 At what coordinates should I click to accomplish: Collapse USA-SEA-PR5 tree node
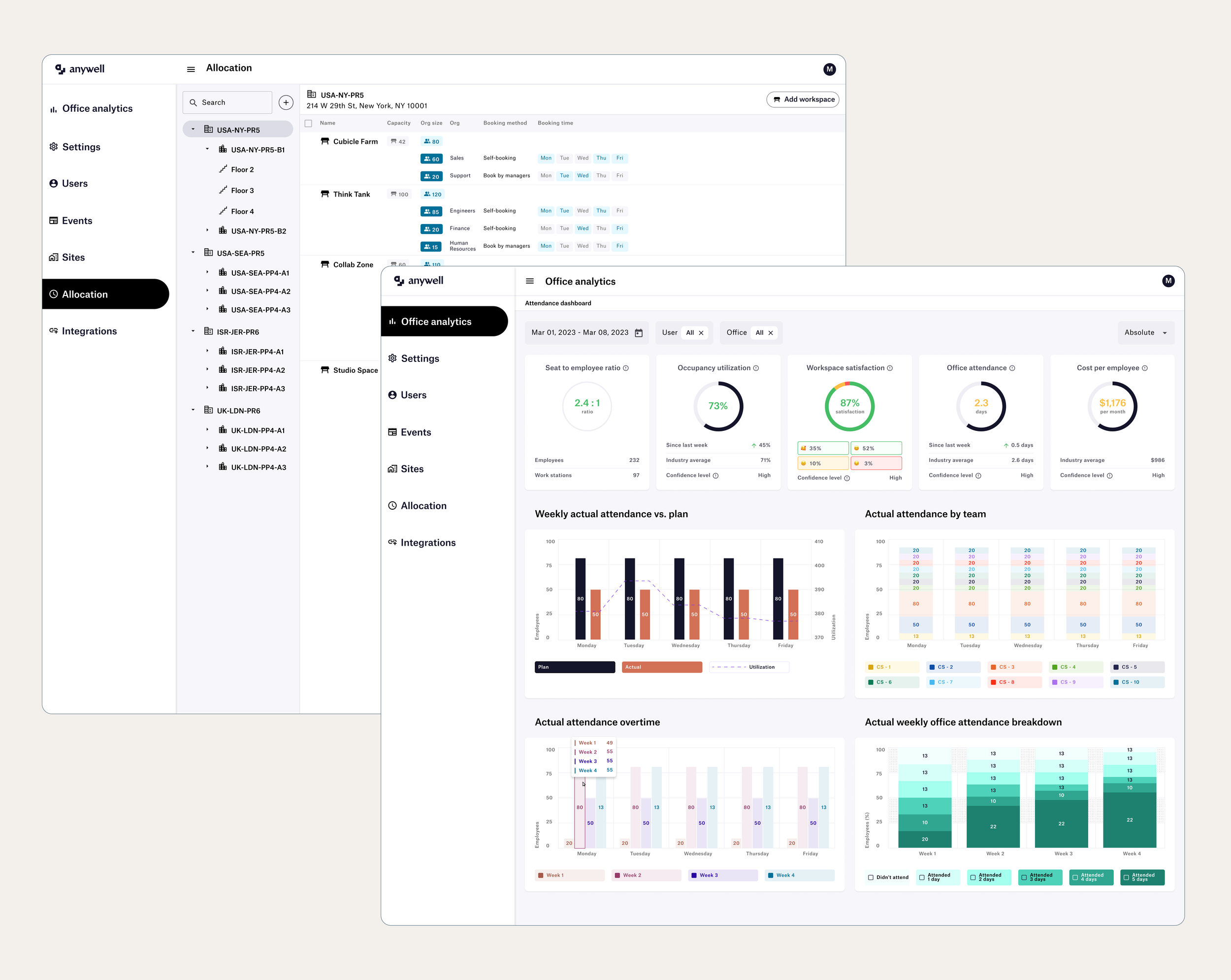click(x=193, y=253)
